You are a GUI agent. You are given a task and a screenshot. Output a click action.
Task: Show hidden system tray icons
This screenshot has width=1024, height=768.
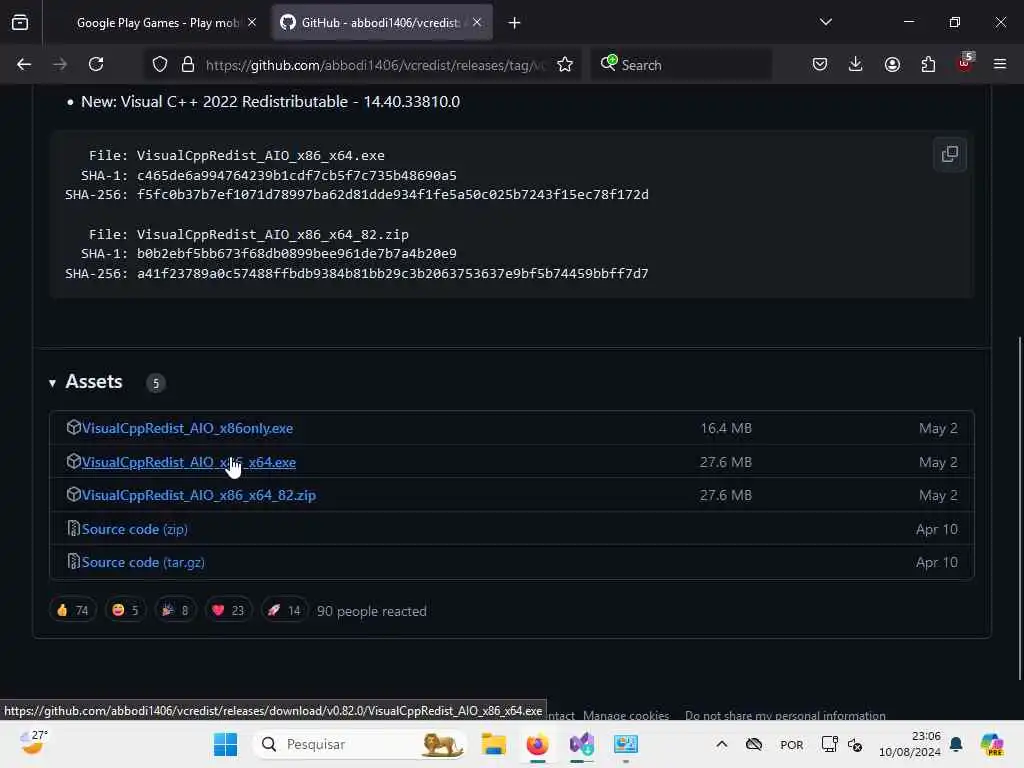tap(722, 744)
